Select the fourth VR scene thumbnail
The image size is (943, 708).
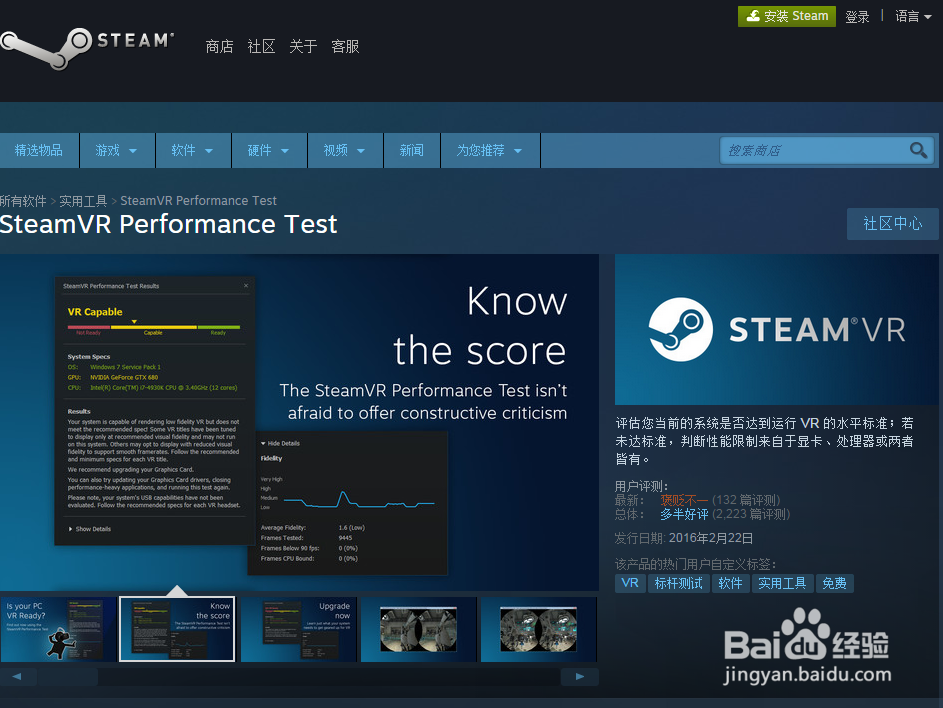(419, 629)
